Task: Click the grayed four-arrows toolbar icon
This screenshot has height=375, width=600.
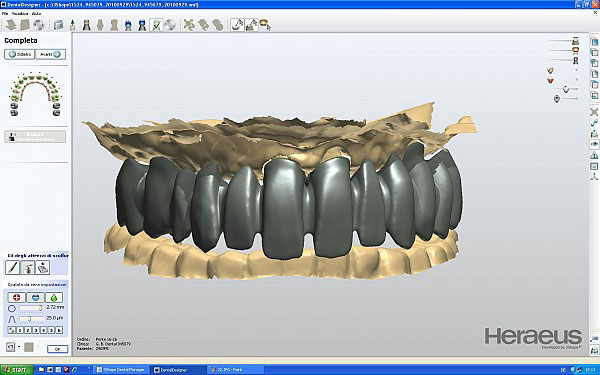Action: tap(189, 25)
